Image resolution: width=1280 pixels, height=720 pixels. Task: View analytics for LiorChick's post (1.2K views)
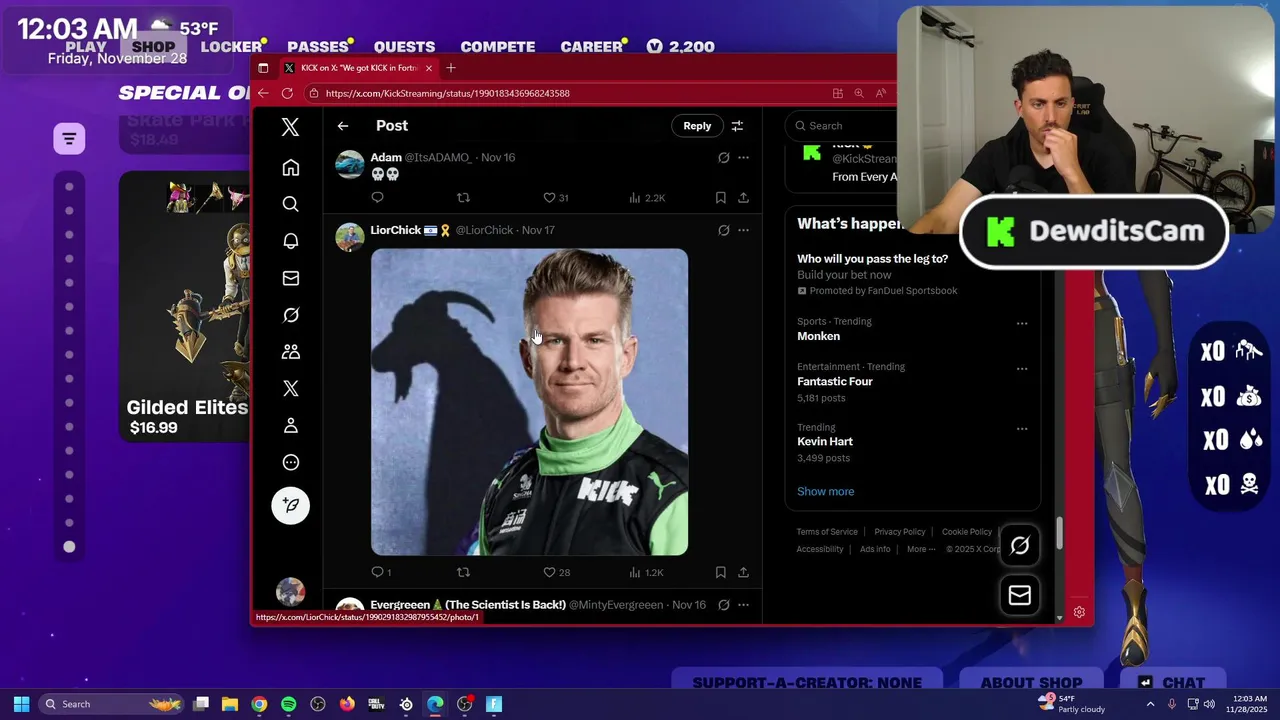tap(646, 572)
